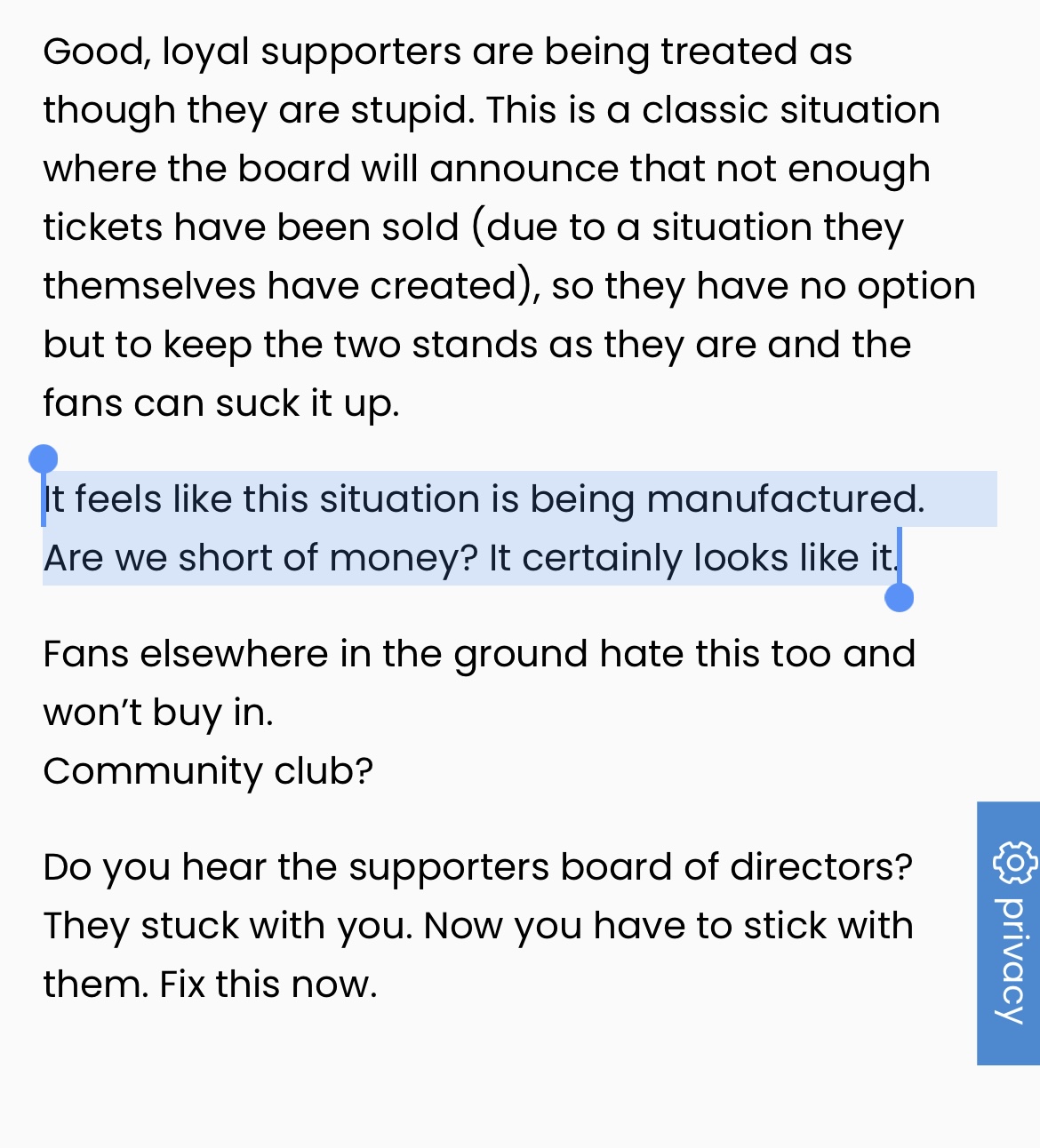The image size is (1040, 1148).
Task: Click the text selection end handle
Action: pyautogui.click(x=900, y=598)
